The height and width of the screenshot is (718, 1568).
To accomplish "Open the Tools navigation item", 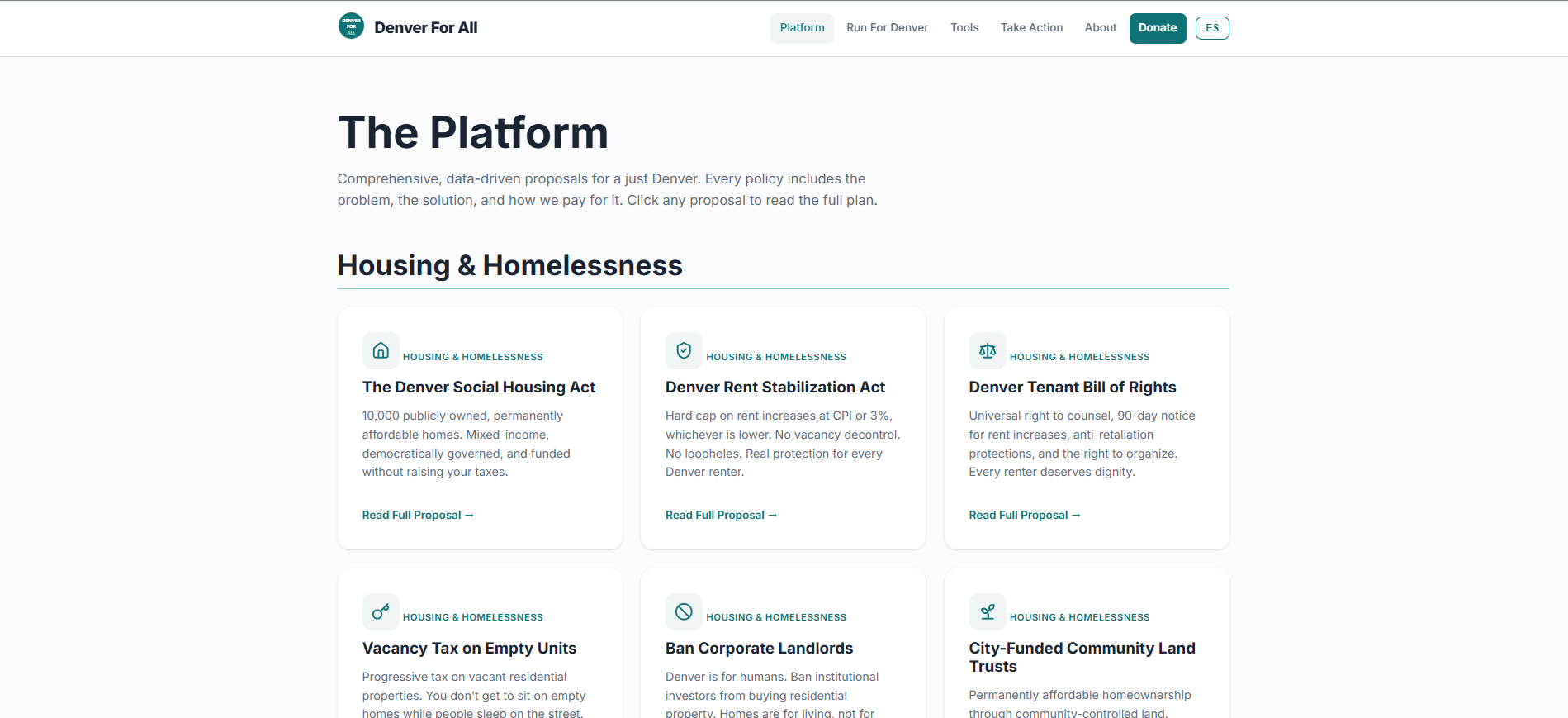I will pyautogui.click(x=964, y=27).
